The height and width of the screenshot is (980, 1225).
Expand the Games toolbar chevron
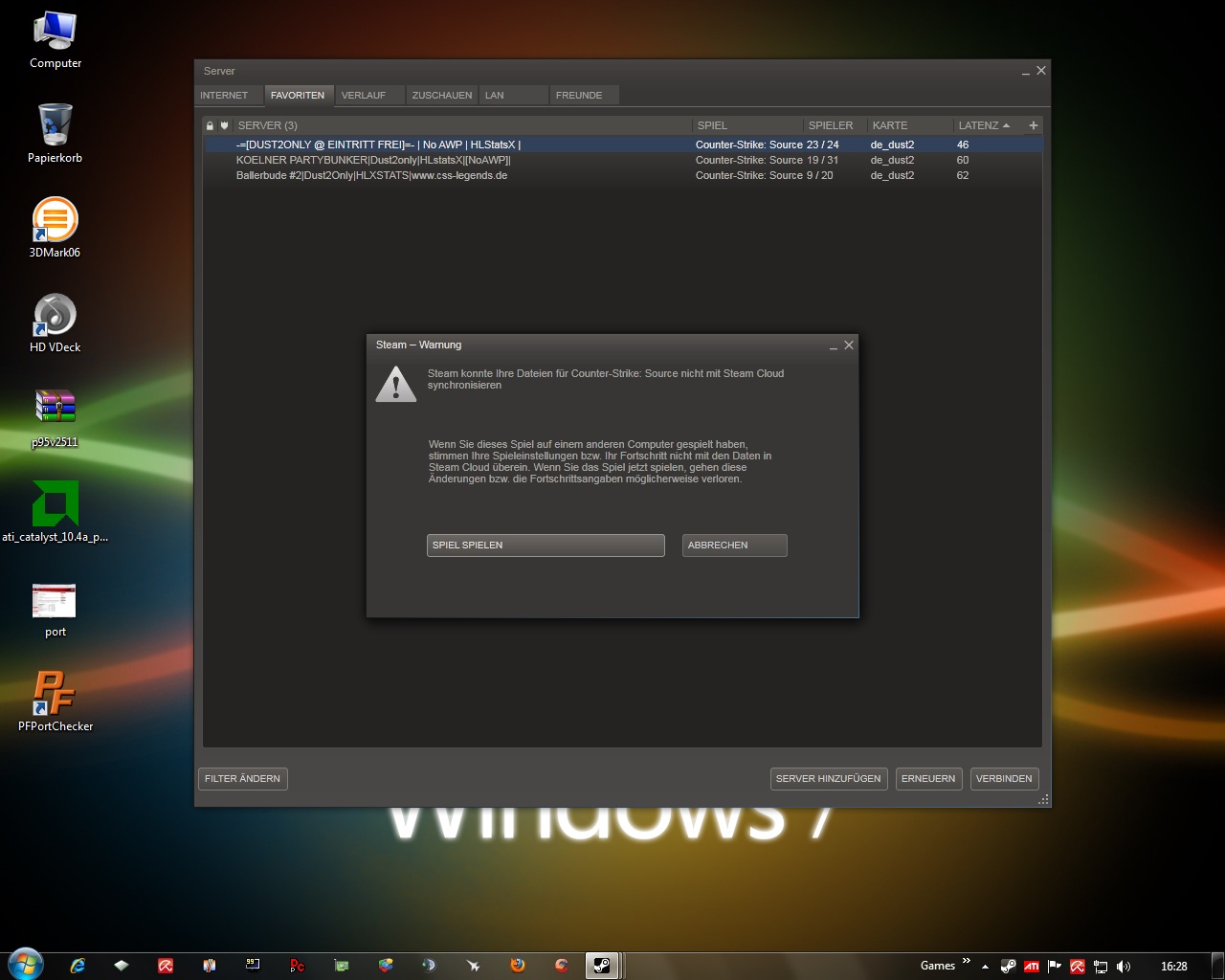[x=966, y=961]
